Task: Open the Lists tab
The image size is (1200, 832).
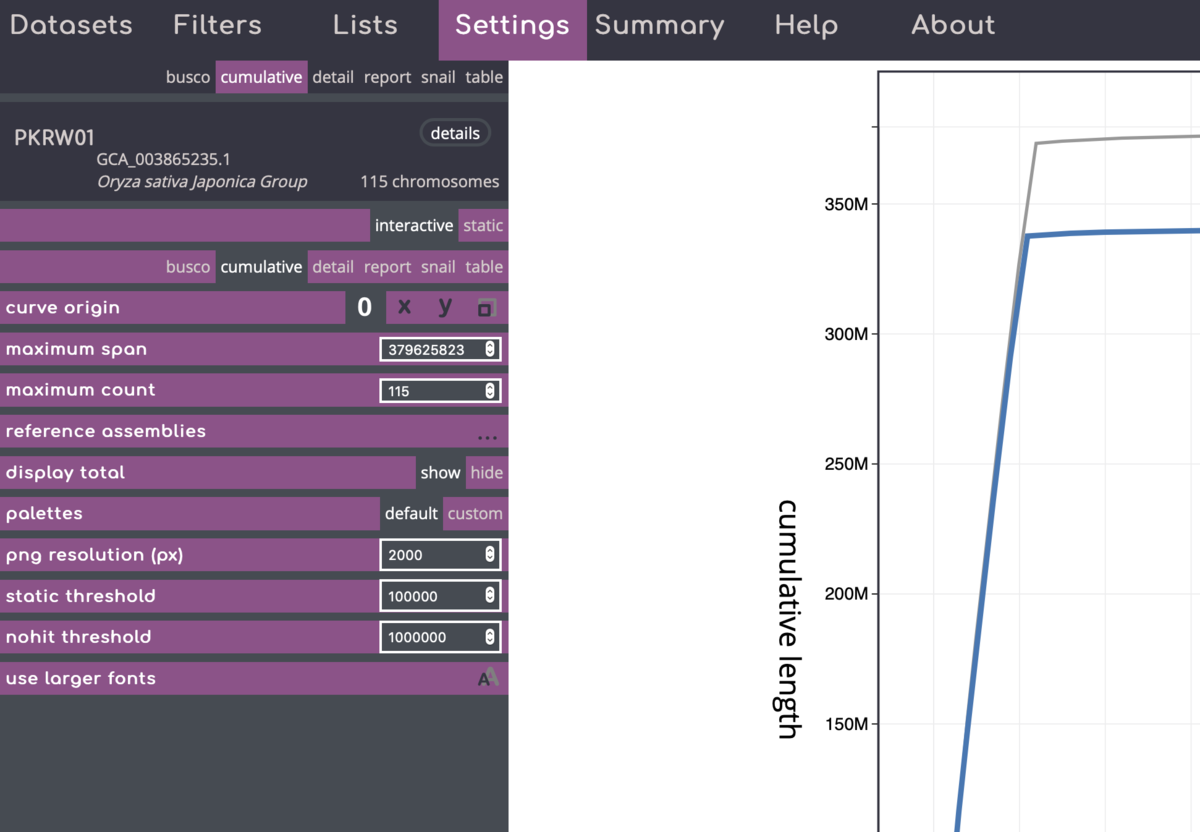Action: (365, 25)
